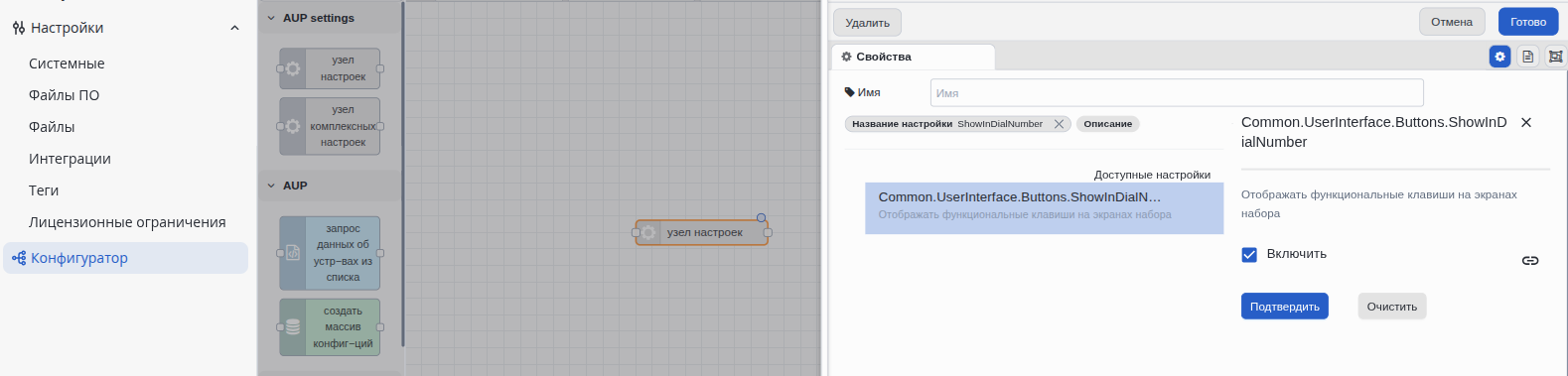This screenshot has height=376, width=1568.
Task: Open node appearance icon
Action: pyautogui.click(x=1555, y=57)
